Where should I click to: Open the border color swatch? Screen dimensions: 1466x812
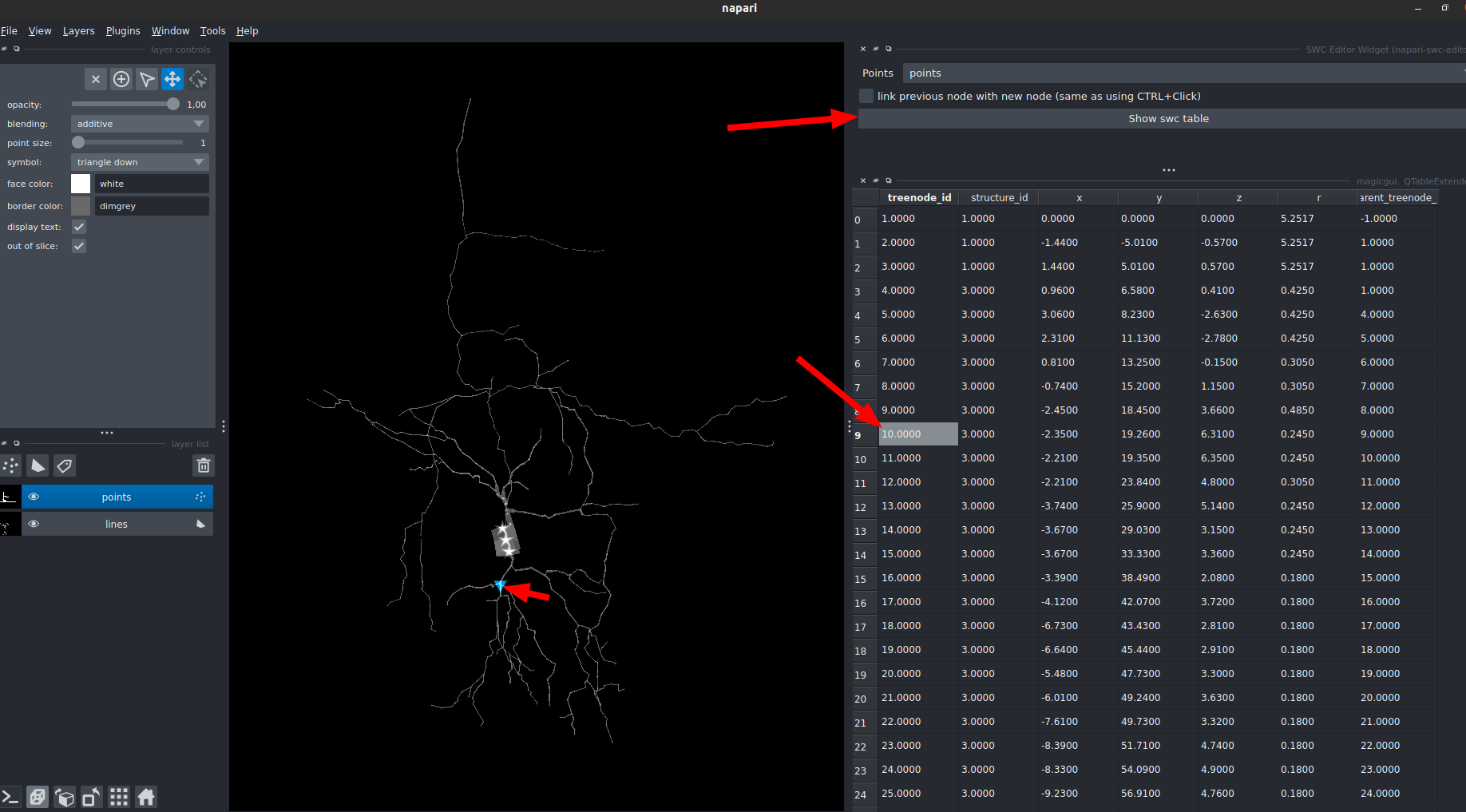(81, 206)
